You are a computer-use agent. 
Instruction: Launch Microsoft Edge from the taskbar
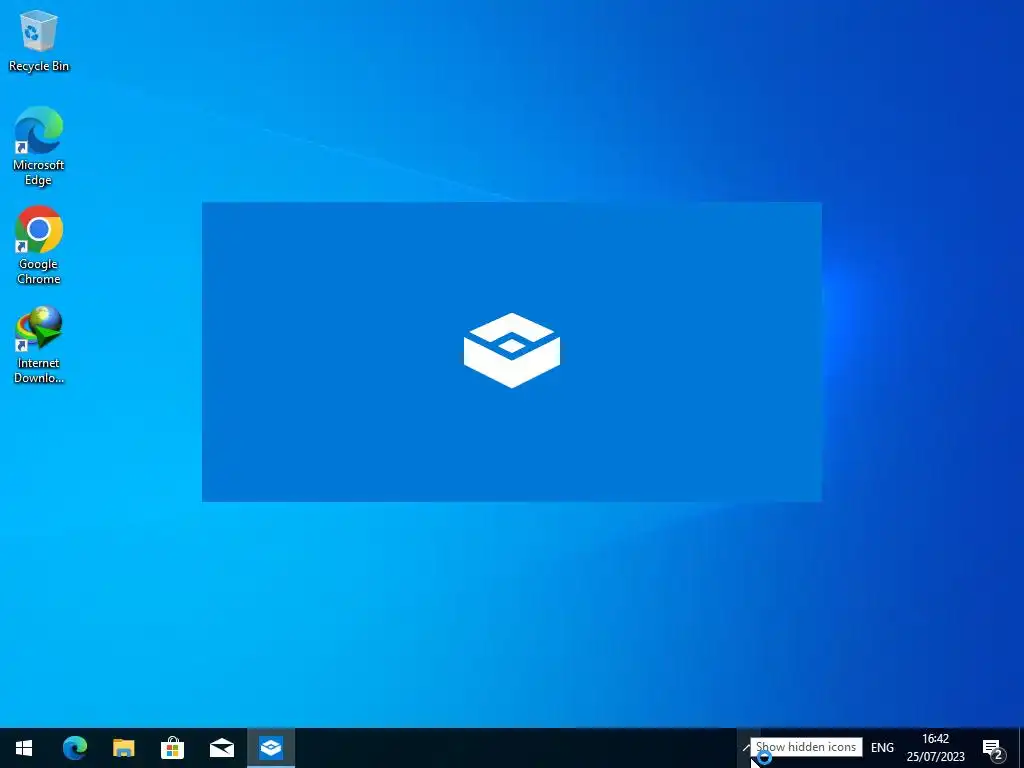coord(74,748)
